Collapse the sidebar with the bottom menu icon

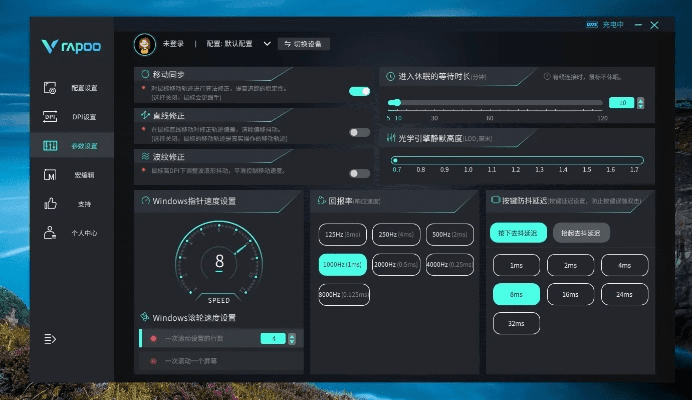tap(50, 339)
